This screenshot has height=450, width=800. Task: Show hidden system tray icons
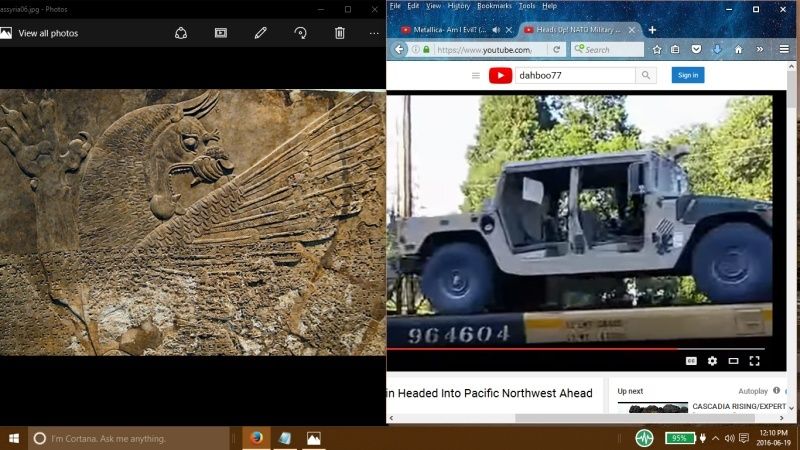(x=715, y=438)
